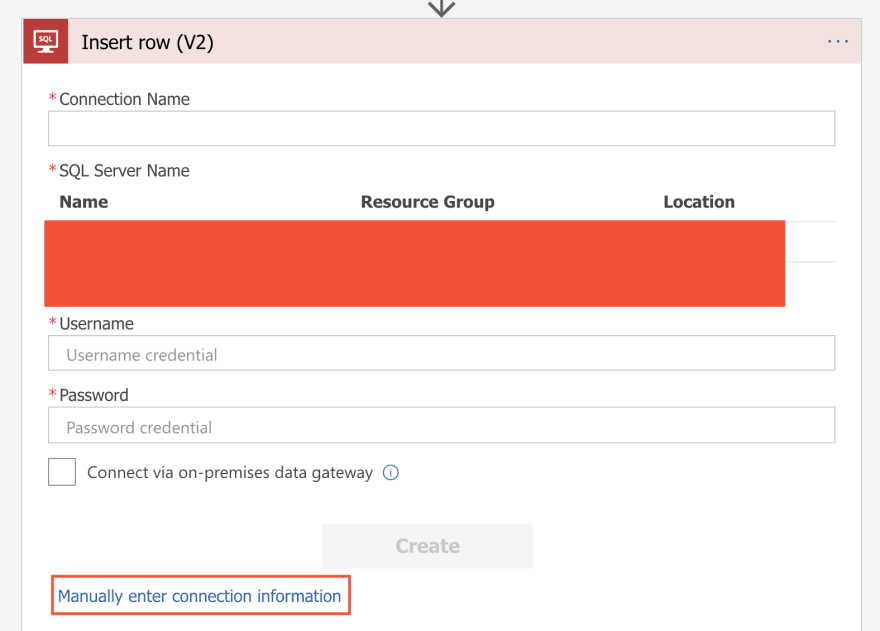This screenshot has width=880, height=631.
Task: Click the Create button
Action: click(x=428, y=546)
